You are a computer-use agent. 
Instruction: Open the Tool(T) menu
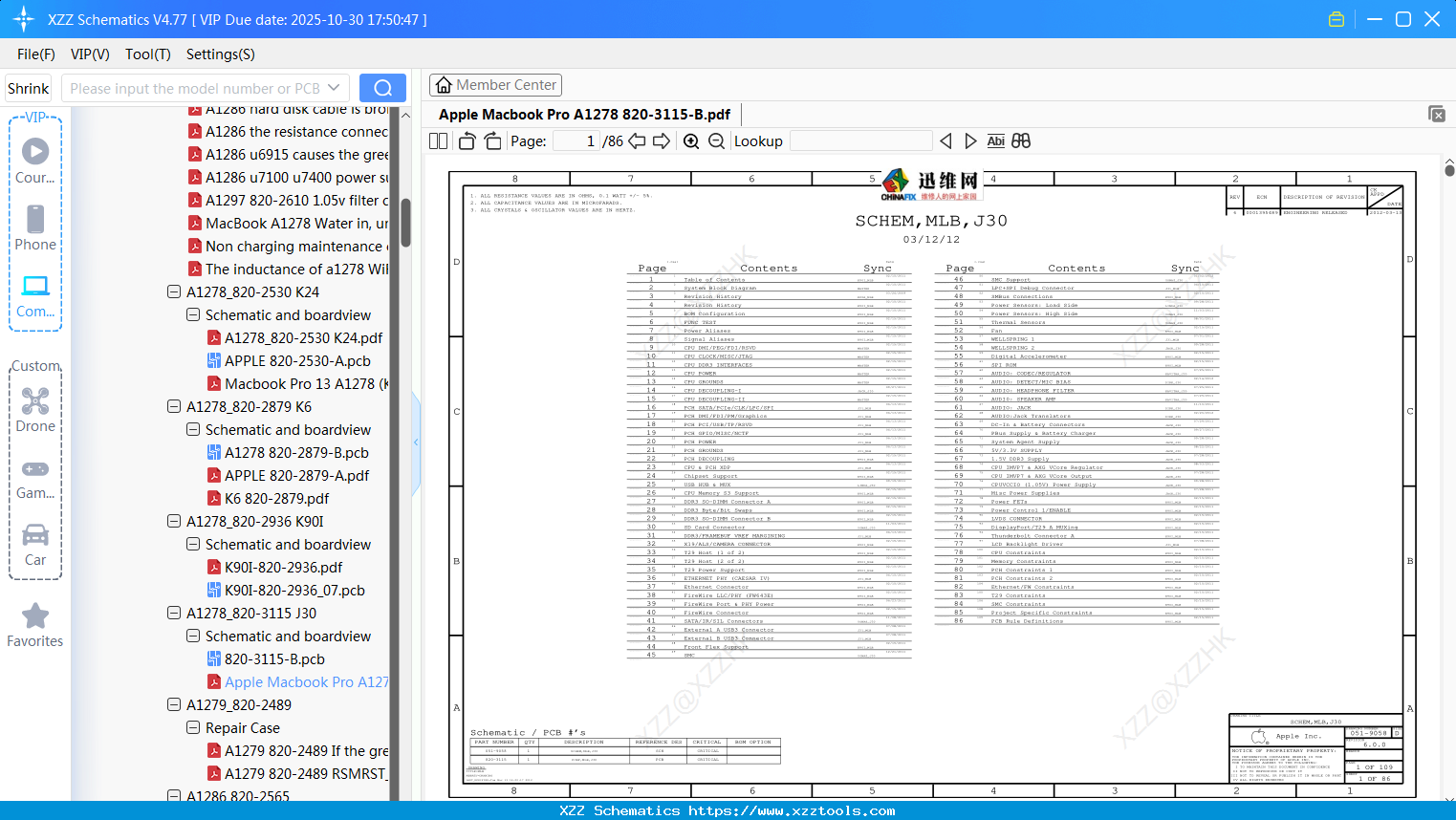(x=148, y=54)
